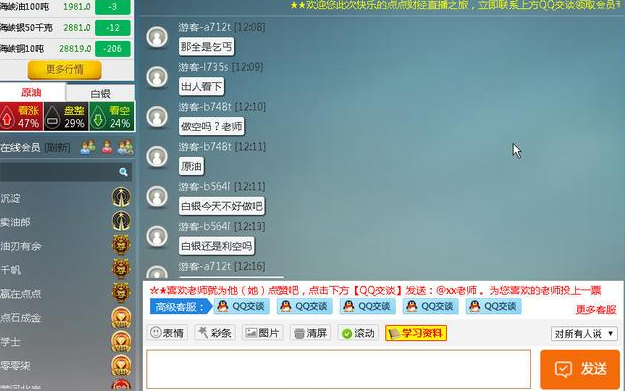Click the two-person member filter icon

pos(88,147)
